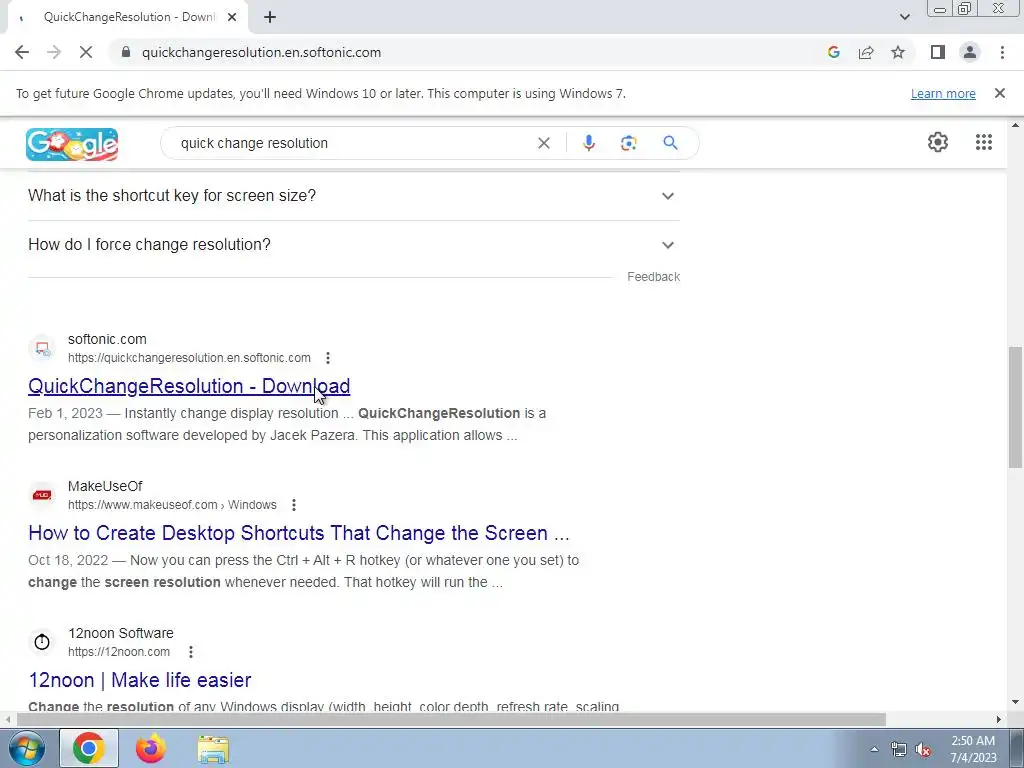Click the forward navigation arrow
The height and width of the screenshot is (768, 1024).
pos(54,52)
